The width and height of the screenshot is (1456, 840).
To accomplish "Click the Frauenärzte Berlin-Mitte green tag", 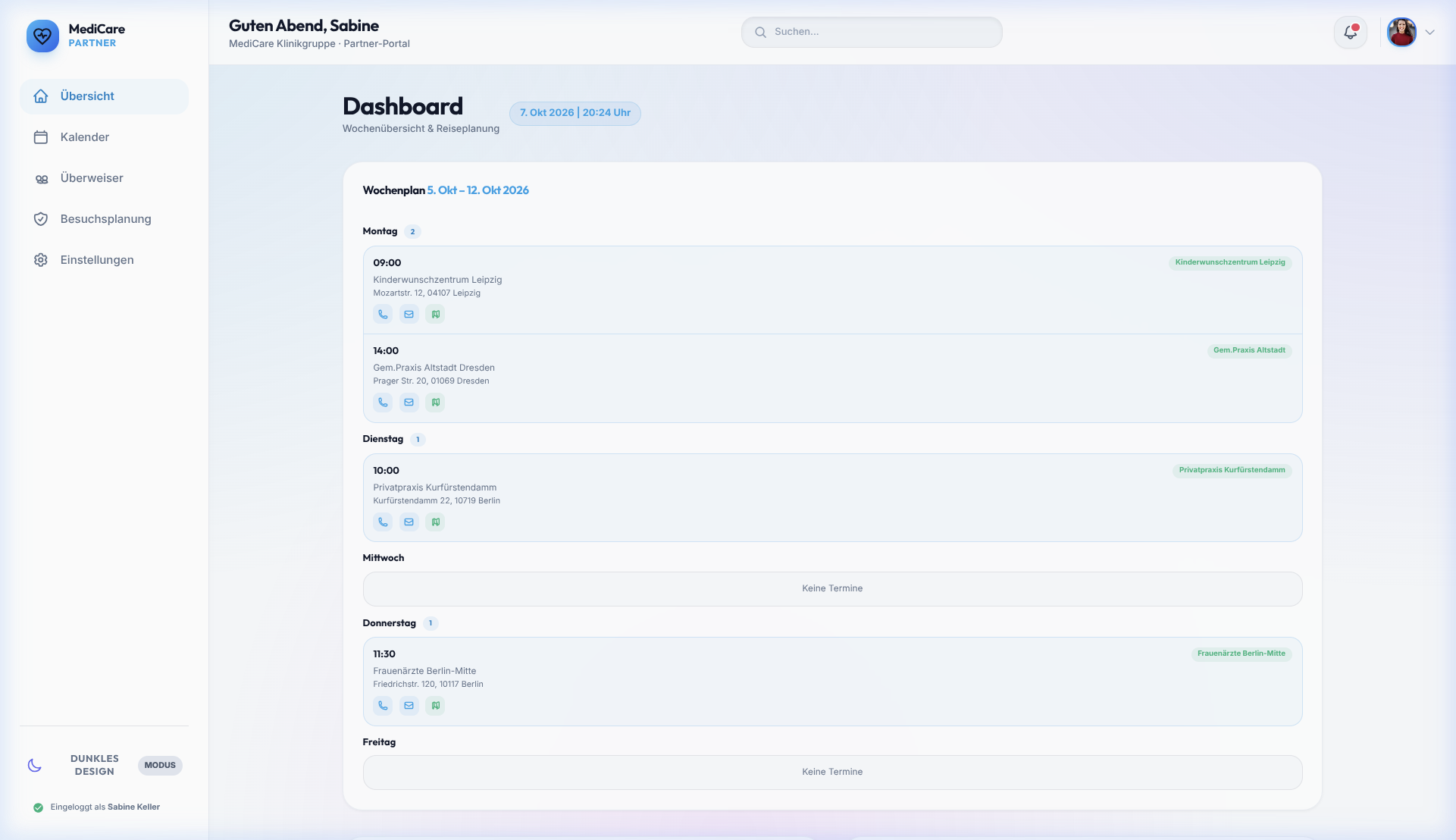I will (1241, 654).
